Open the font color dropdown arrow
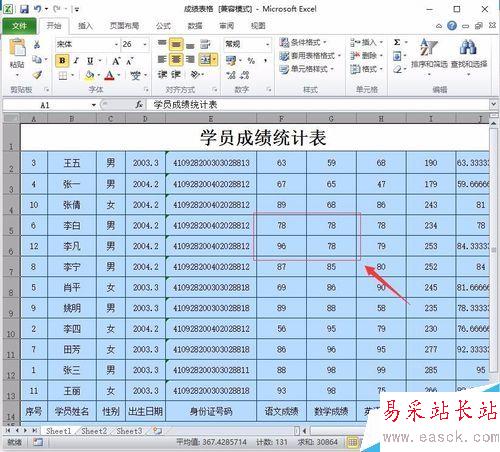500x452 pixels. pyautogui.click(x=119, y=76)
